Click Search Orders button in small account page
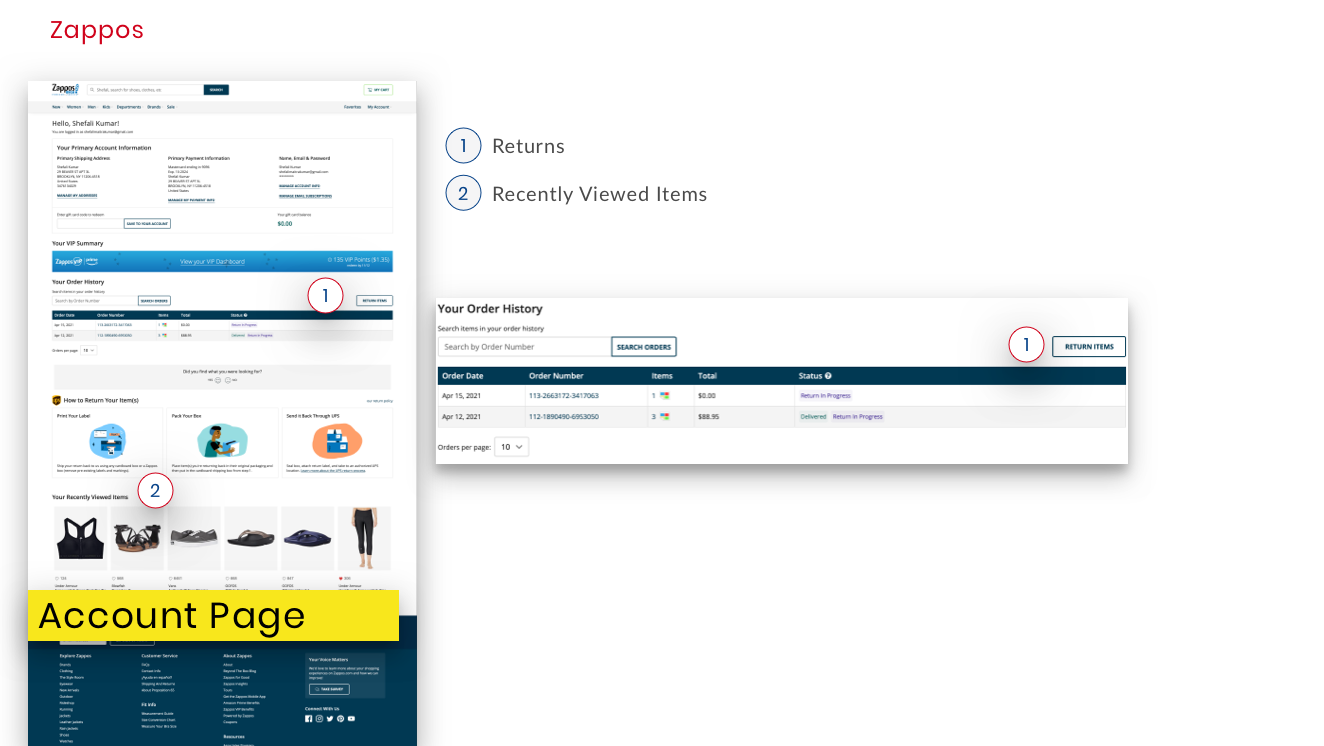The height and width of the screenshot is (746, 1324). 154,301
